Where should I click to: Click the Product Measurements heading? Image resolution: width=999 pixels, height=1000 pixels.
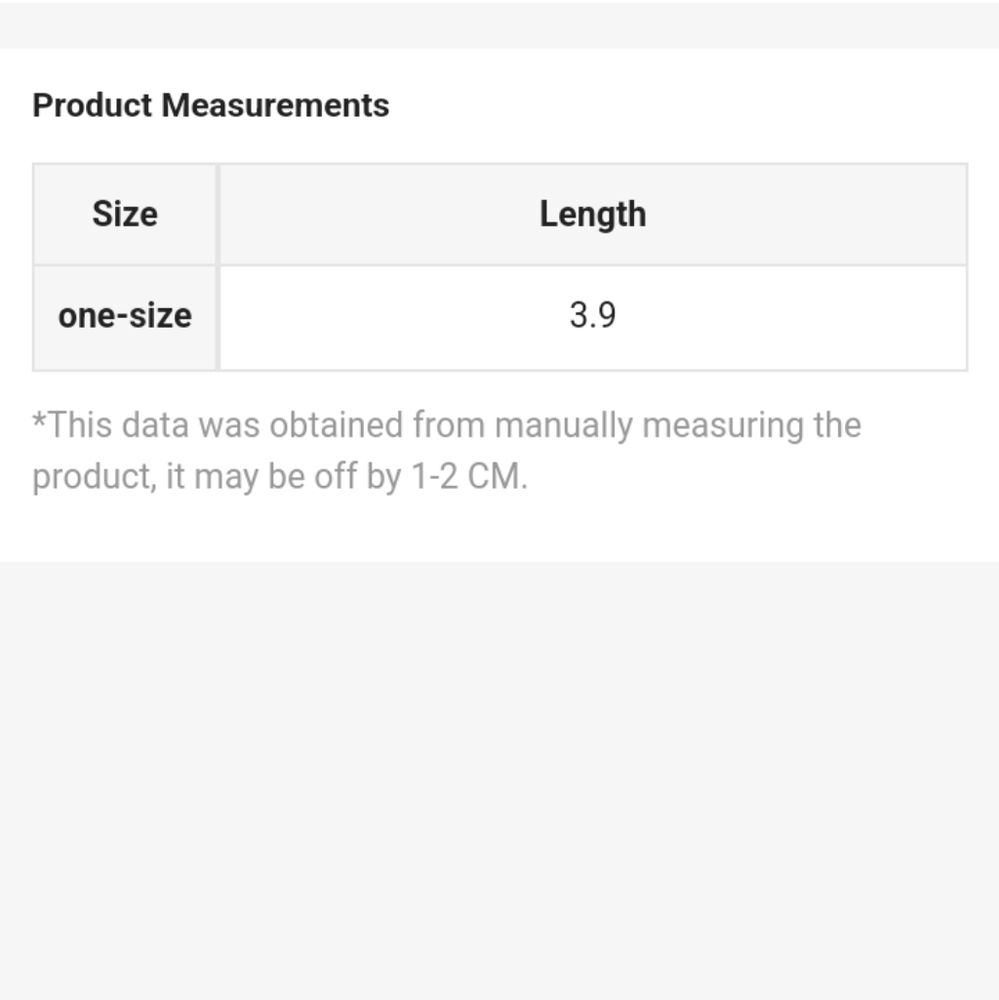211,105
